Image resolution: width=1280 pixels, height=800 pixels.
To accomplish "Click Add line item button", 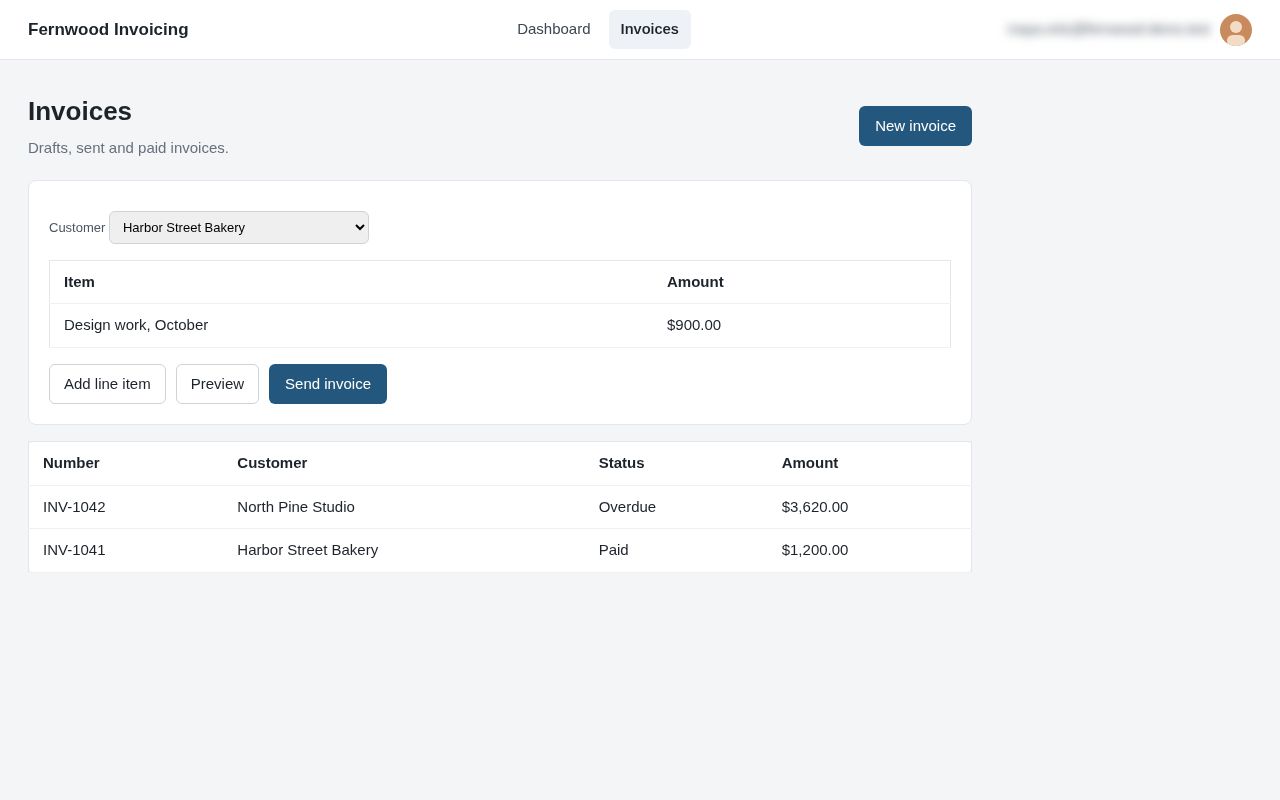I will coord(107,384).
